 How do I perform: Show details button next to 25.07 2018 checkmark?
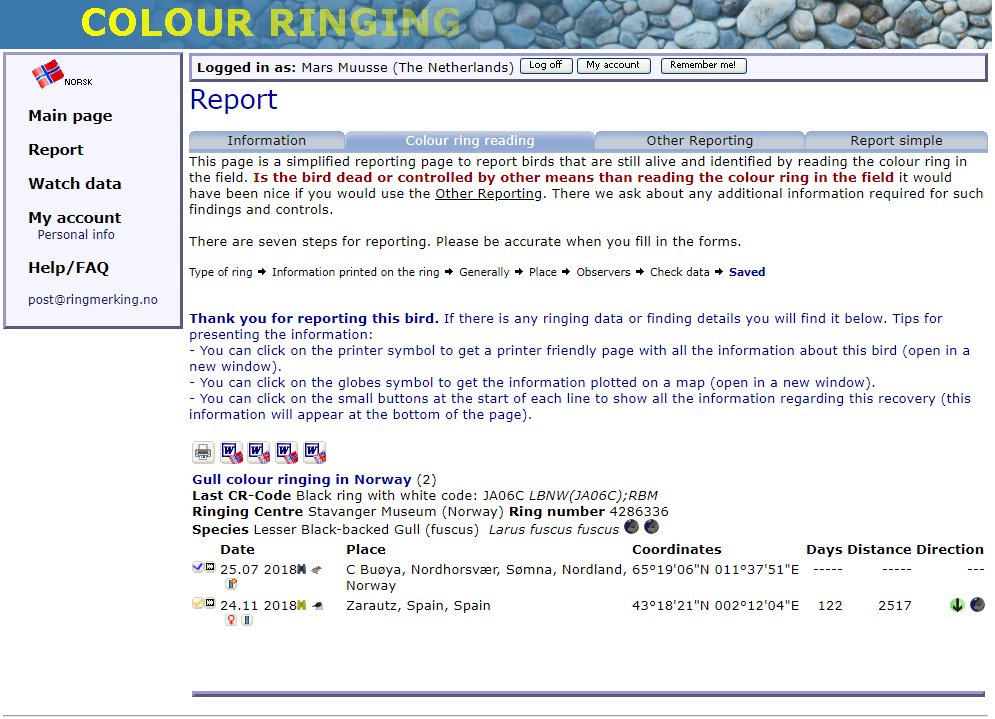[210, 567]
